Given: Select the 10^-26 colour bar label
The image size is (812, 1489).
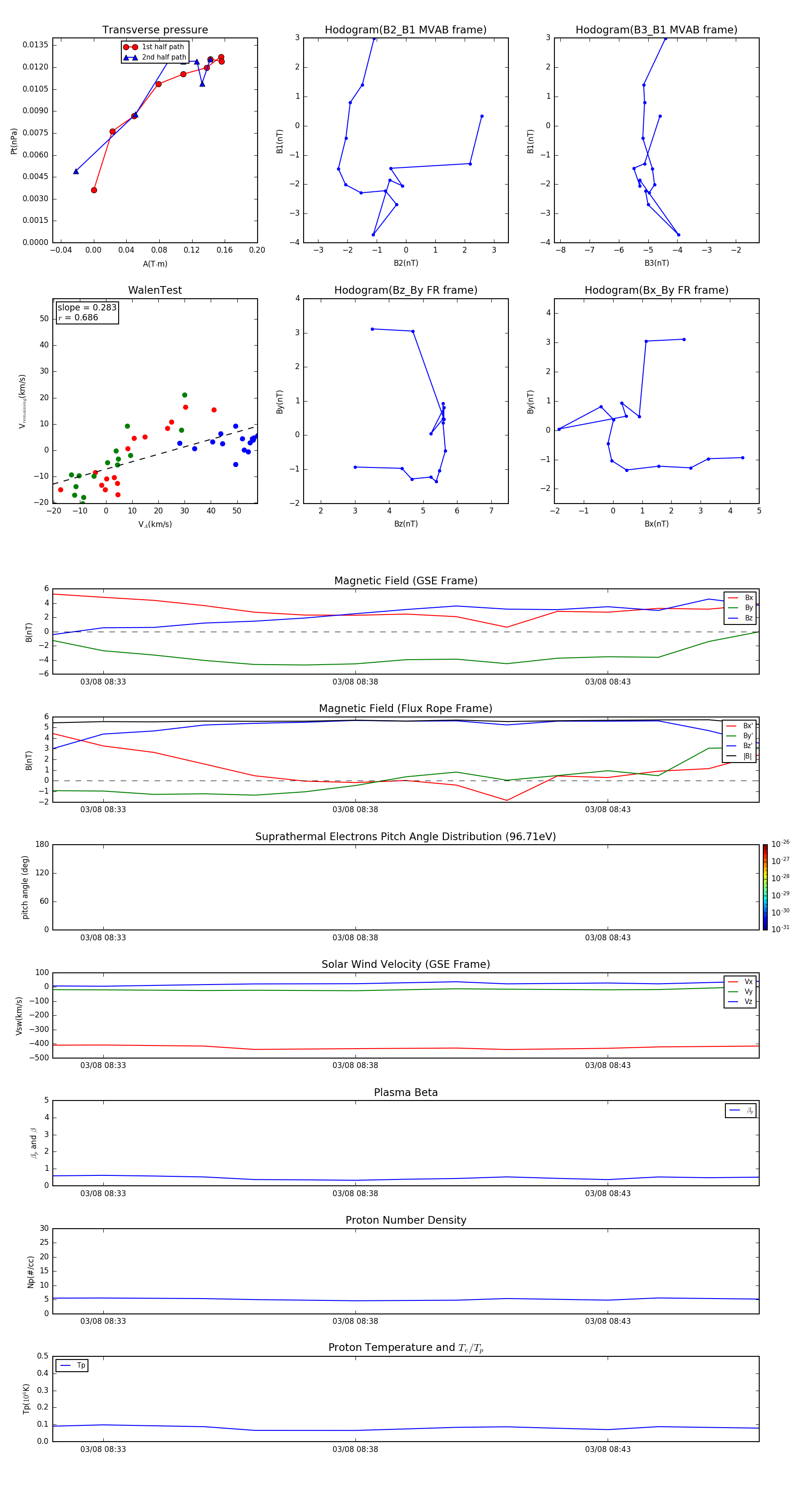Looking at the screenshot, I should pyautogui.click(x=780, y=844).
